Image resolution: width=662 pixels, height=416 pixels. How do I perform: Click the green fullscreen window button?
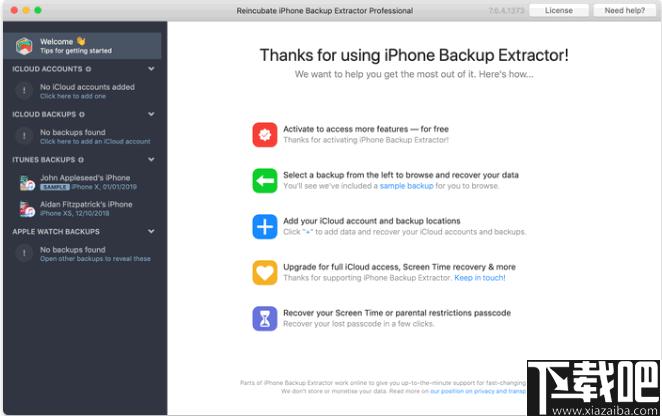pos(38,10)
